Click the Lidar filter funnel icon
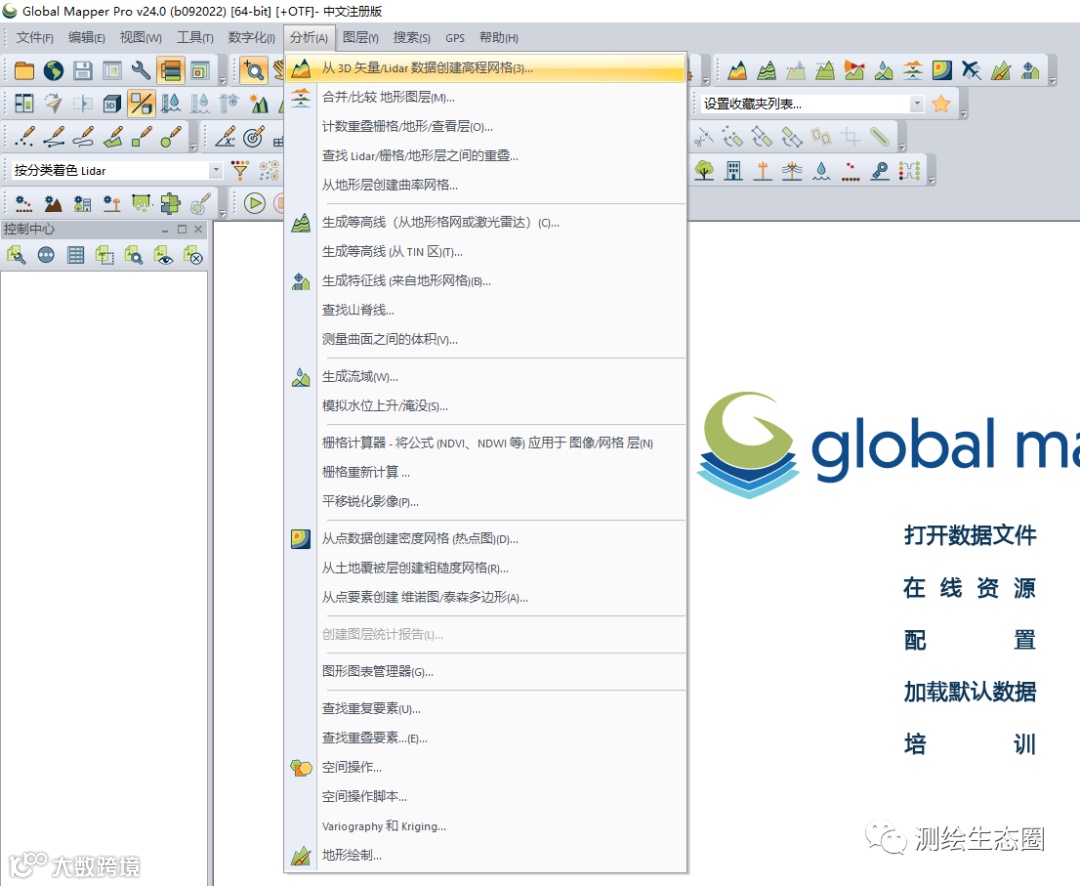The width and height of the screenshot is (1080, 886). click(240, 169)
